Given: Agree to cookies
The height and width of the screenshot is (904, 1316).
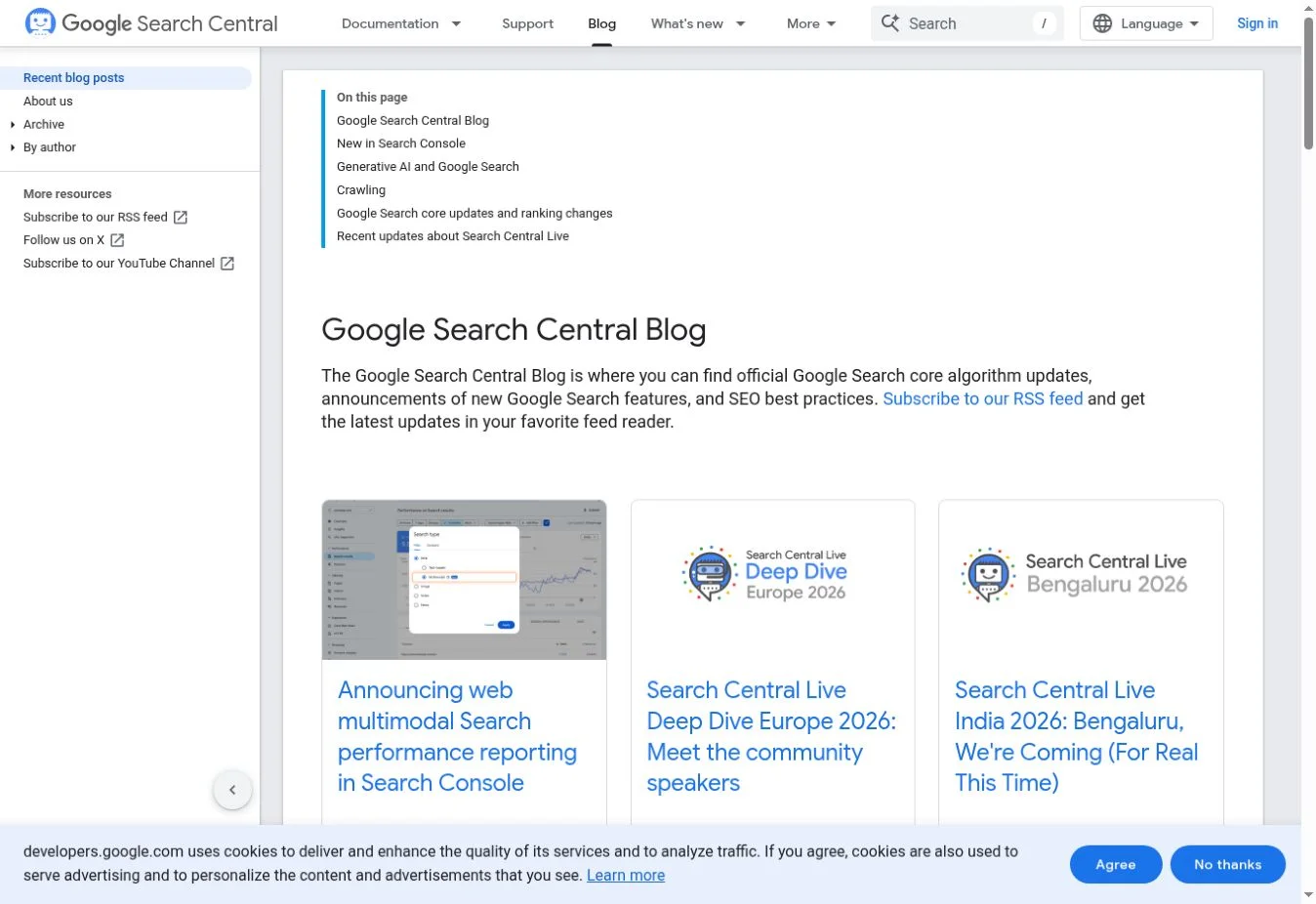Looking at the screenshot, I should click(1116, 864).
